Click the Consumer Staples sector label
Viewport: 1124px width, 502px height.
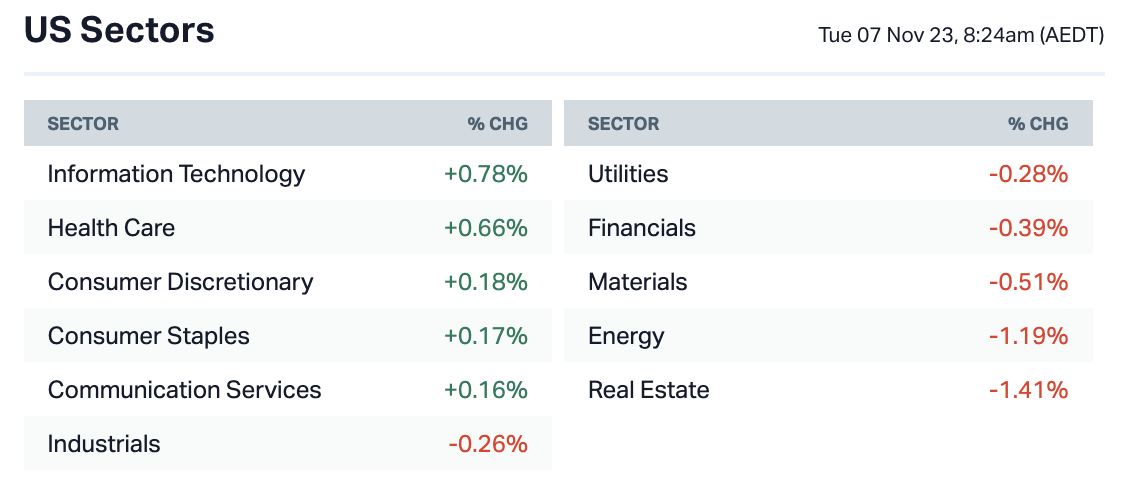pyautogui.click(x=148, y=336)
